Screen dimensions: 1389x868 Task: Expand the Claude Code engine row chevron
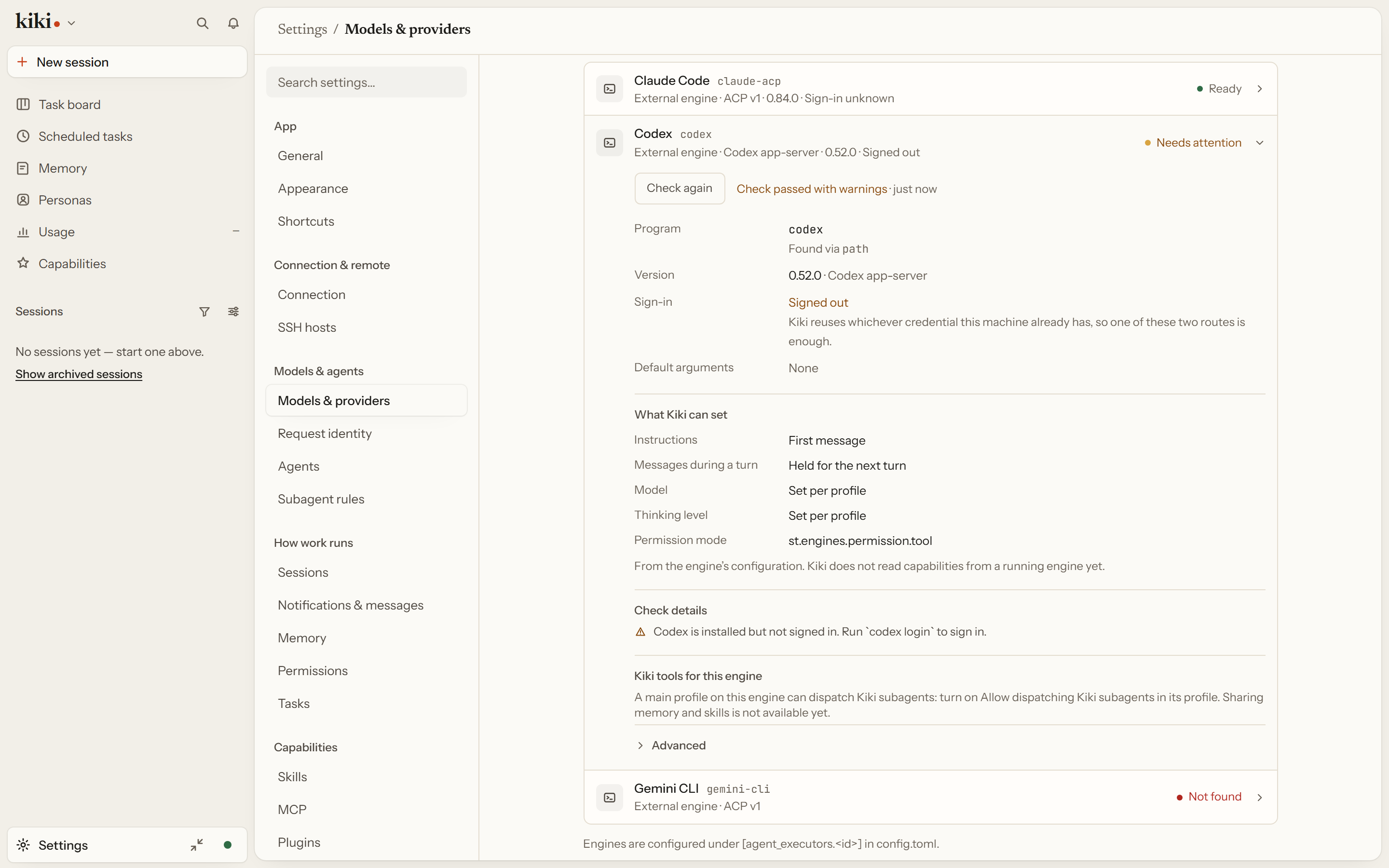(1259, 89)
